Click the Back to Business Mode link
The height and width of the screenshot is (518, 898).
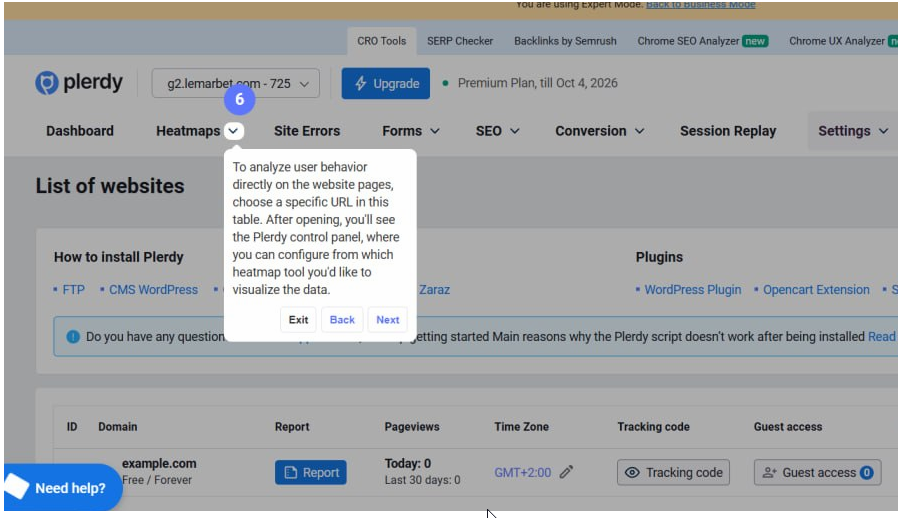point(700,5)
